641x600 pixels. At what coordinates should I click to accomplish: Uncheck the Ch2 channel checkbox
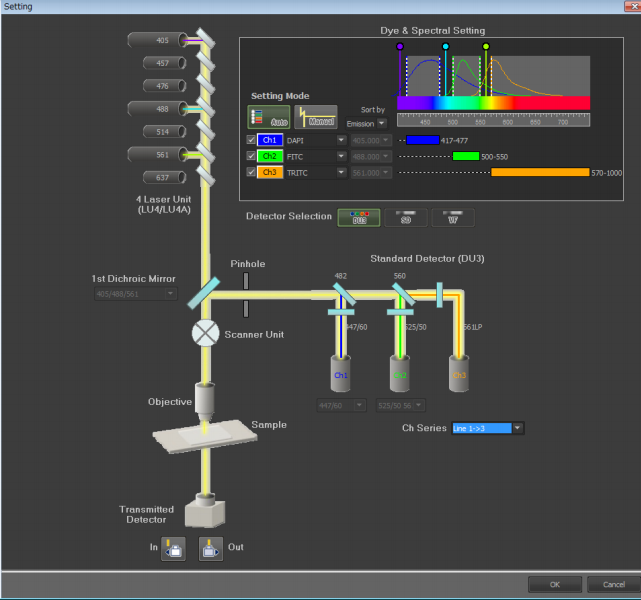tap(251, 156)
